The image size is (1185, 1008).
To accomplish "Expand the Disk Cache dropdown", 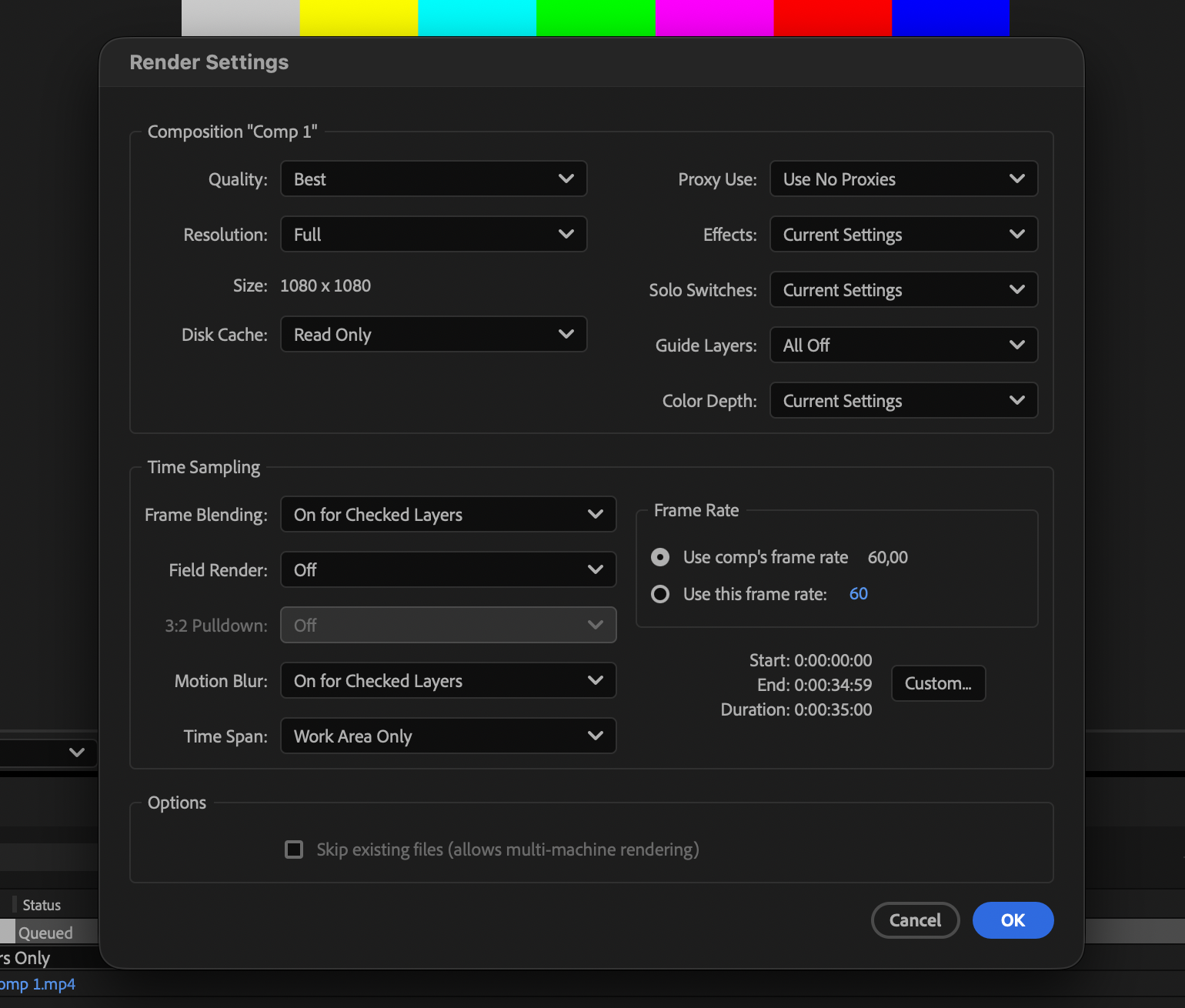I will pos(434,334).
